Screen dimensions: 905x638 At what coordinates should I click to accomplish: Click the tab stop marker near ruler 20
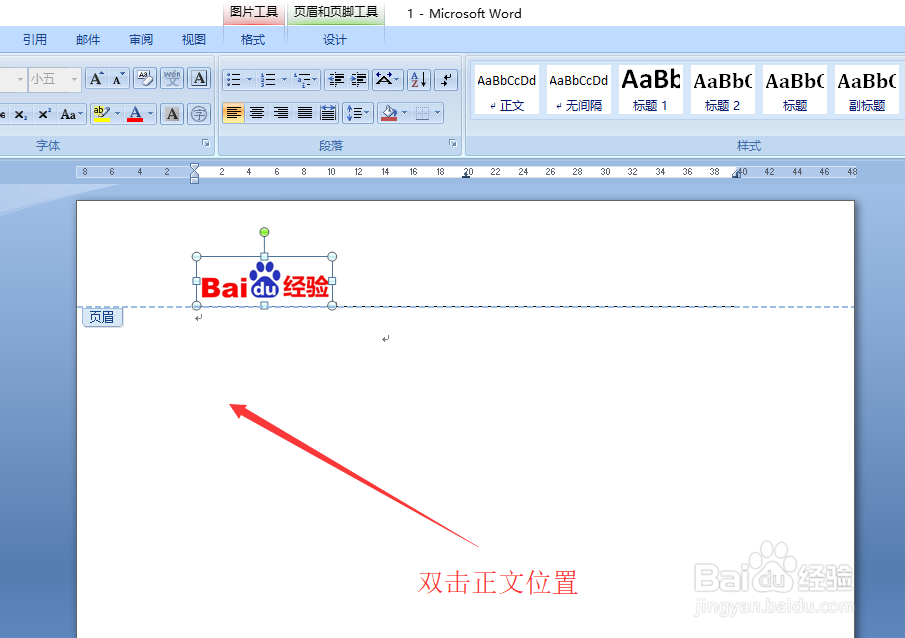point(466,175)
